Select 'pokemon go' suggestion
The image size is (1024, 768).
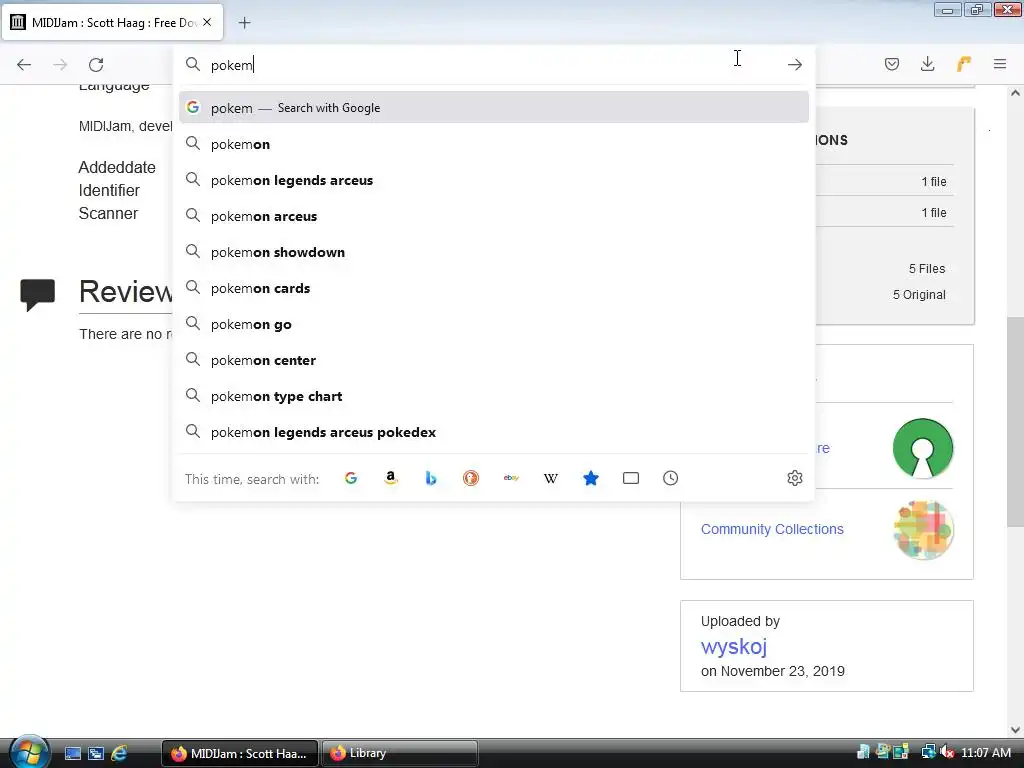[x=494, y=325]
